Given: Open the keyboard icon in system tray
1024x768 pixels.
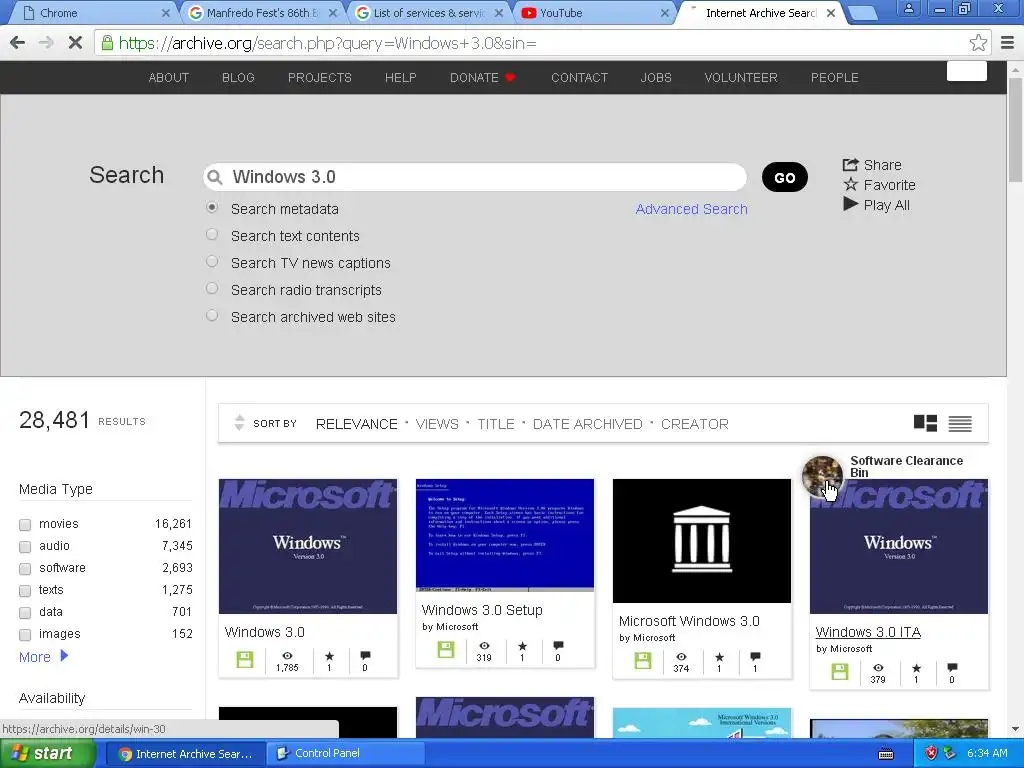Looking at the screenshot, I should pyautogui.click(x=886, y=754).
